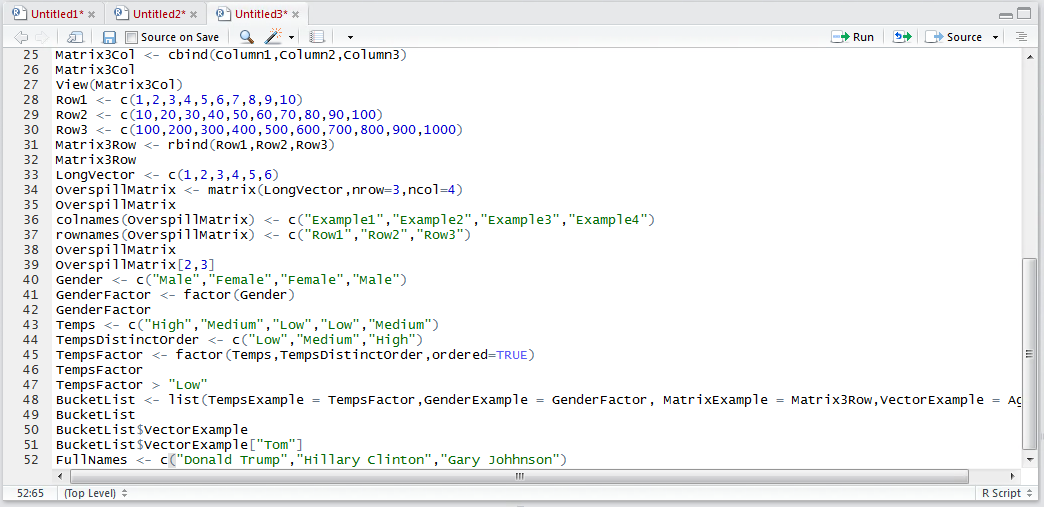Viewport: 1044px width, 507px height.
Task: Click line number 25 in the gutter
Action: pyautogui.click(x=31, y=55)
